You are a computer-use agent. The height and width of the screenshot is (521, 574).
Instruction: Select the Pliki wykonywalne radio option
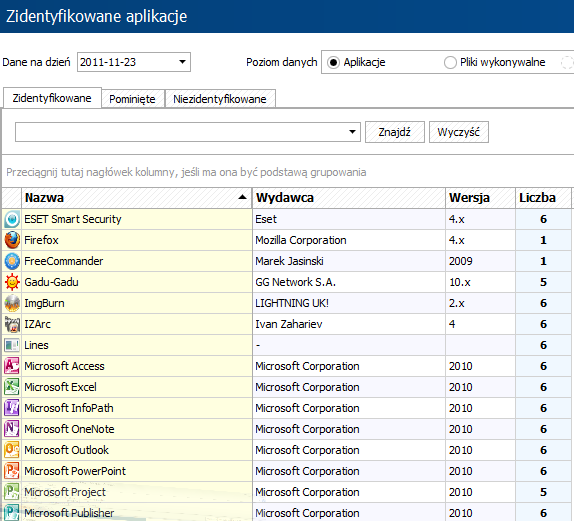[x=450, y=63]
